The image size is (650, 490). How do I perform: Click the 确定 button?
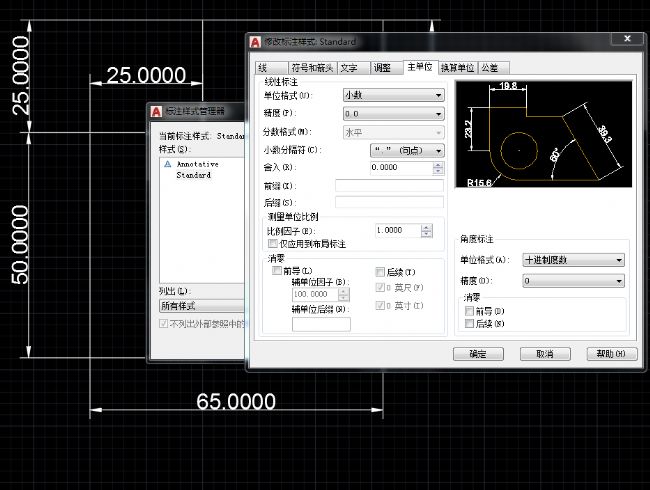pyautogui.click(x=478, y=354)
